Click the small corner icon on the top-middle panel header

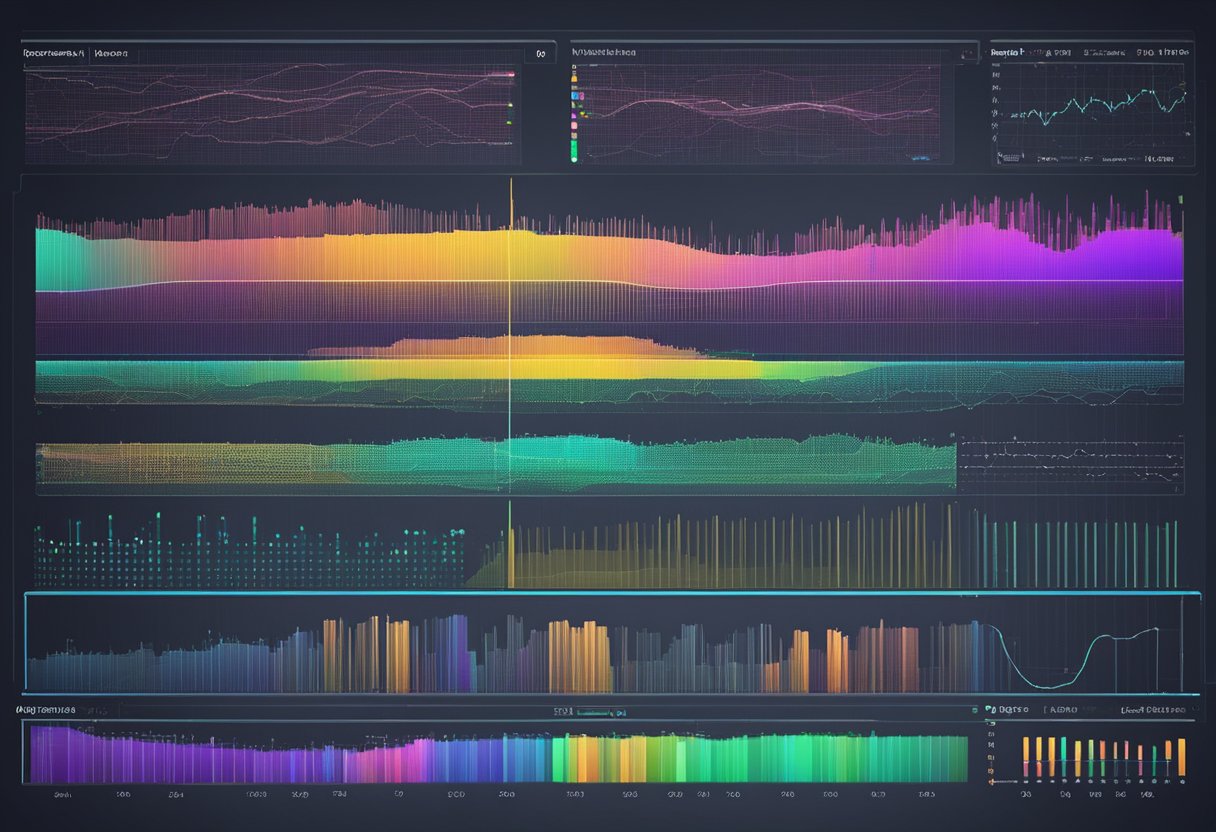click(x=968, y=53)
